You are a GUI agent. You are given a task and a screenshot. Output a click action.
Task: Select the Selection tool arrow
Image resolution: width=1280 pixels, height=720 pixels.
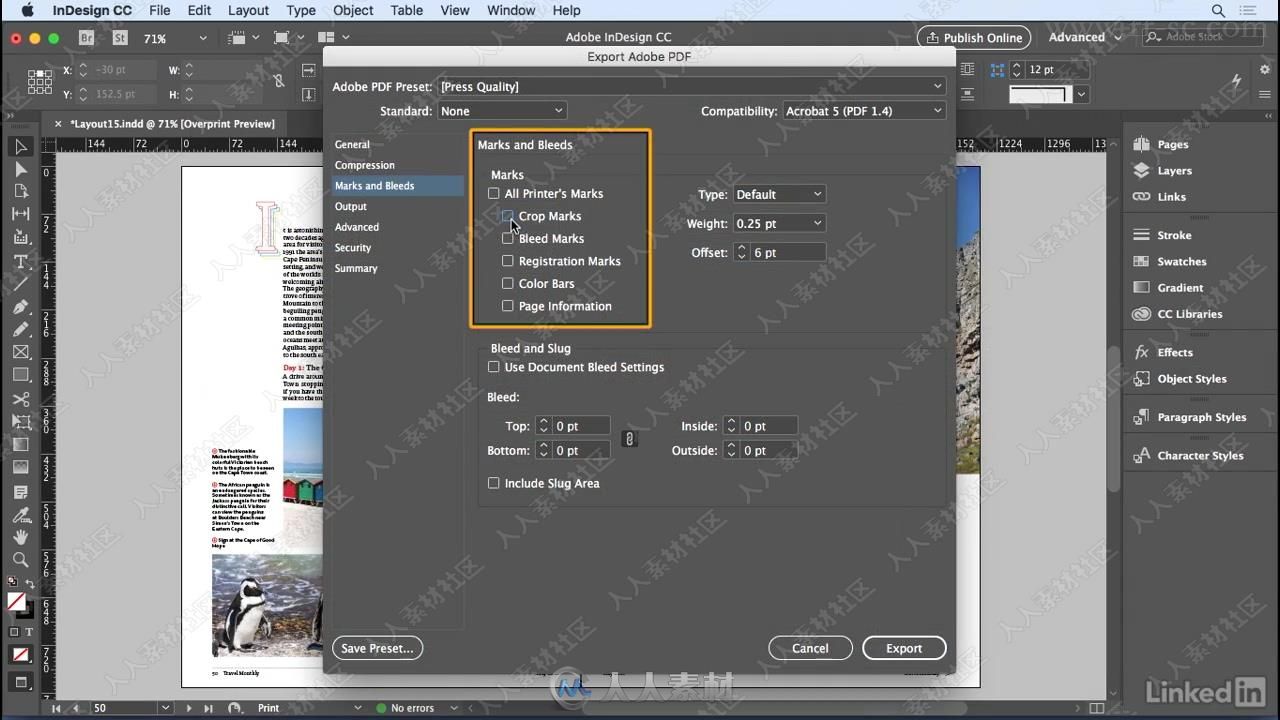click(20, 147)
